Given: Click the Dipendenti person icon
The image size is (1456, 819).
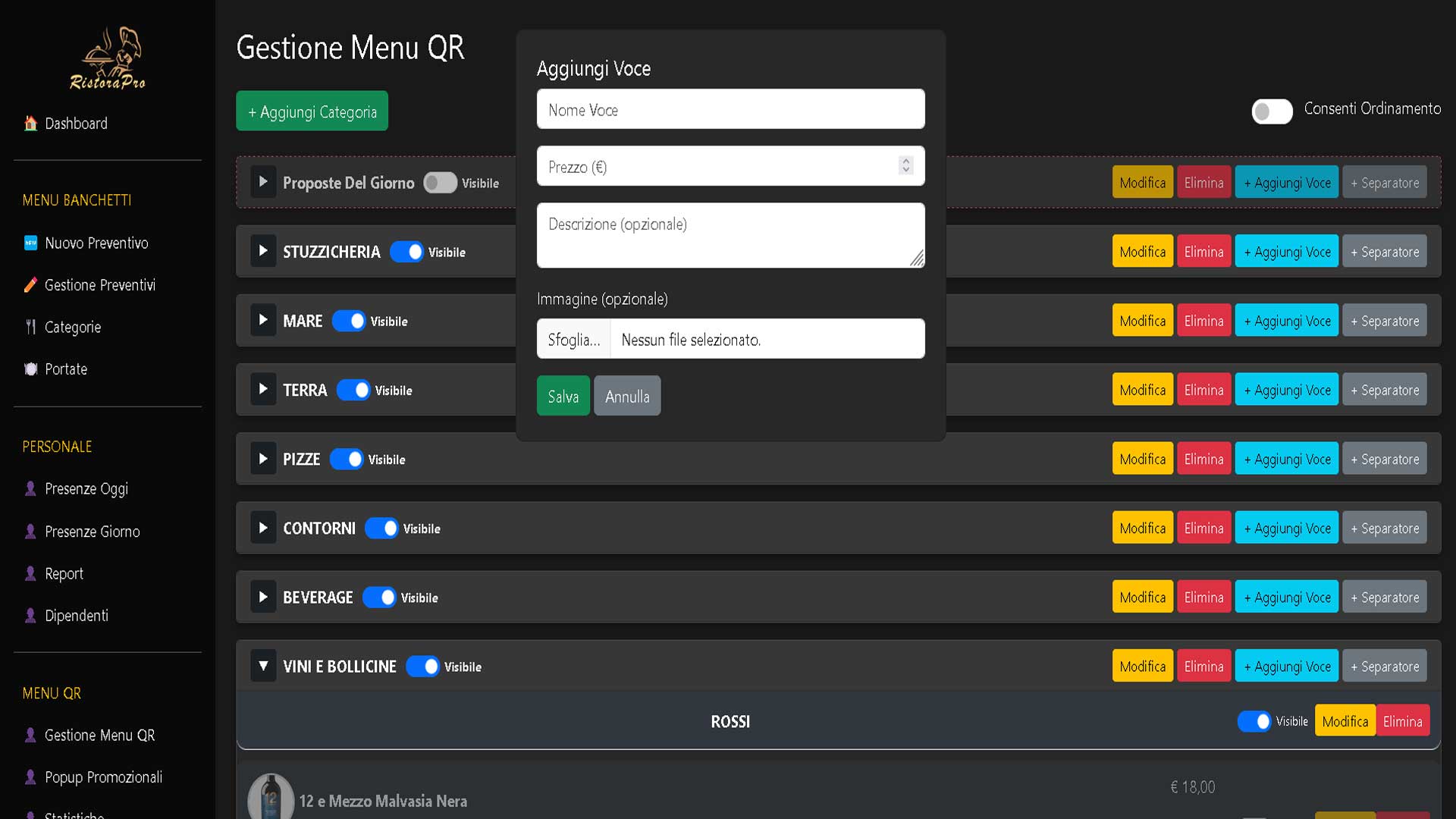Looking at the screenshot, I should click(x=30, y=615).
